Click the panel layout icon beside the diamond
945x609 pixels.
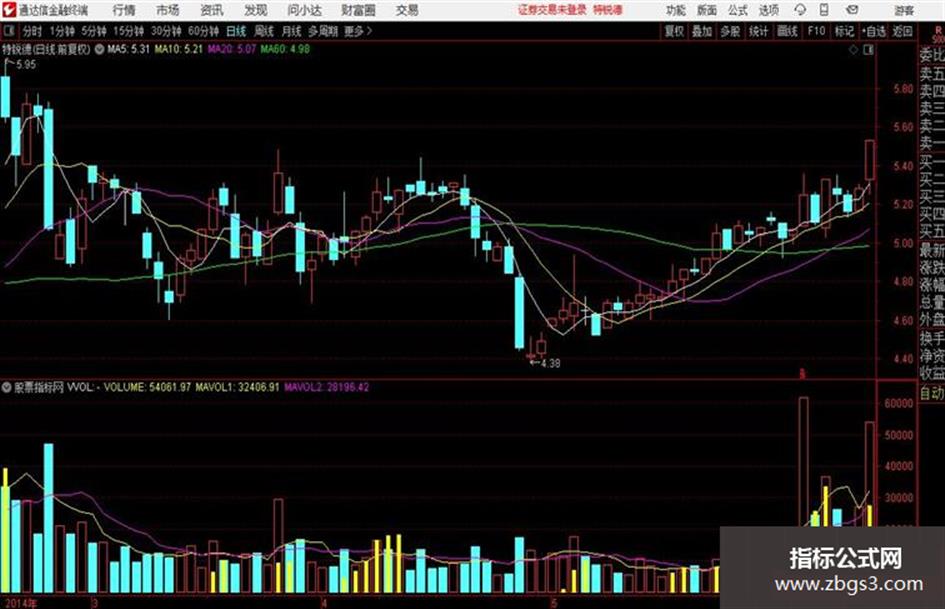click(868, 50)
